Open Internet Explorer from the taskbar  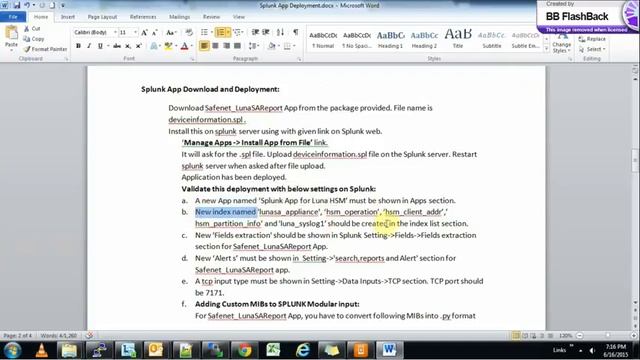[x=302, y=350]
